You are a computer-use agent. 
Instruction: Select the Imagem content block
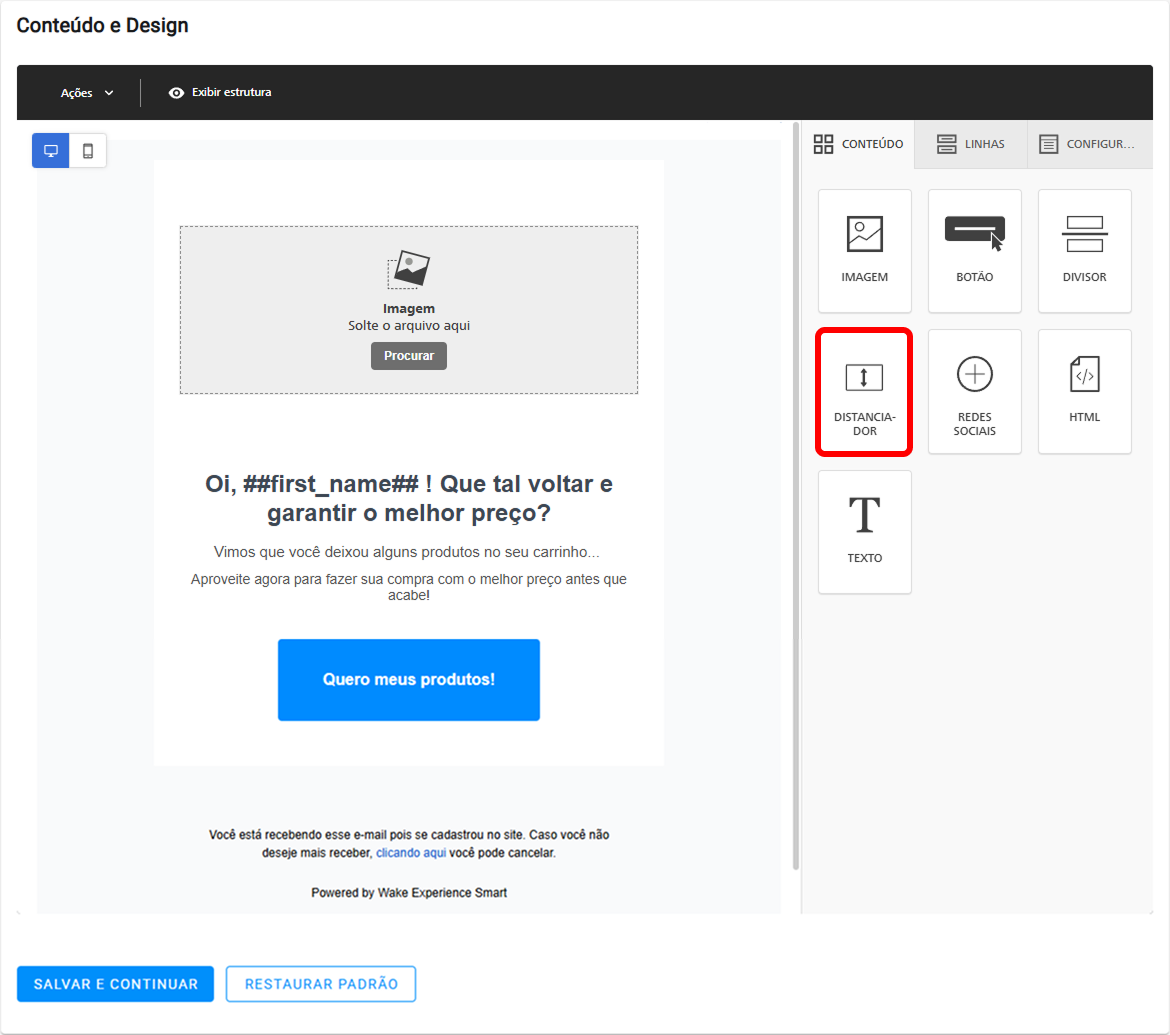[864, 251]
